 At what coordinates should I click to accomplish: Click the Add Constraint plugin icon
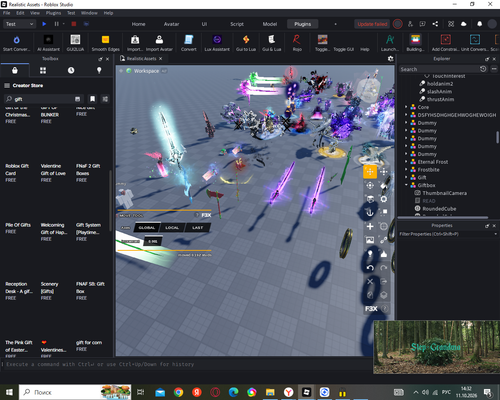(x=446, y=40)
